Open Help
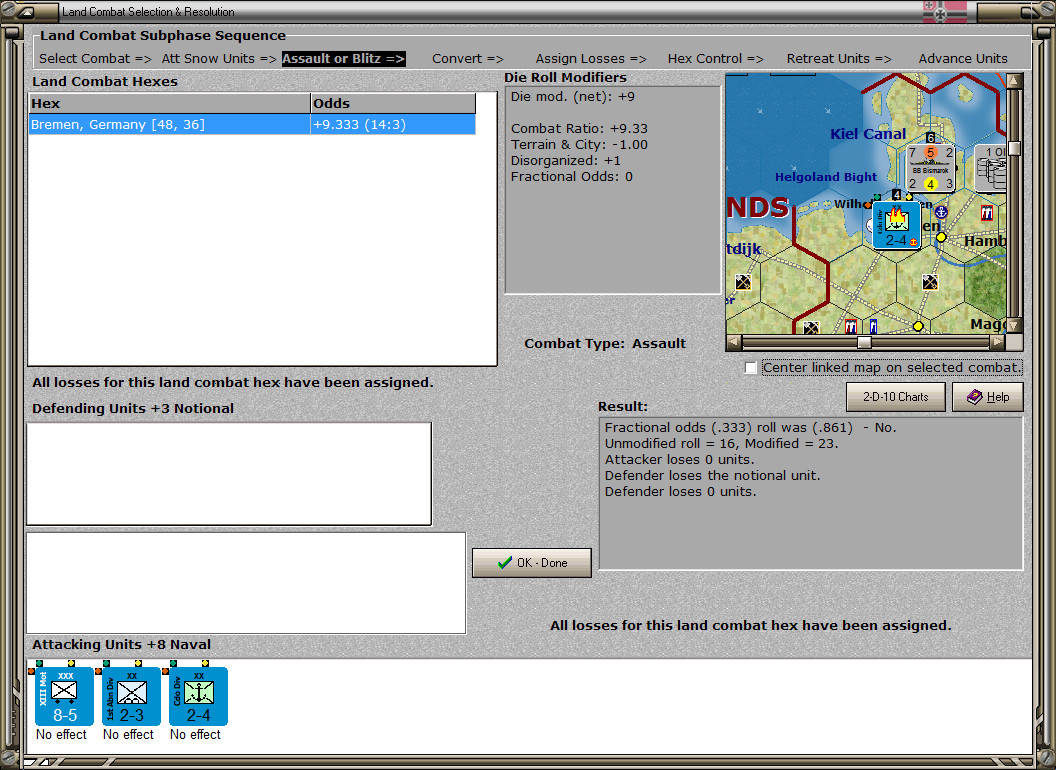Viewport: 1056px width, 770px height. click(x=988, y=397)
